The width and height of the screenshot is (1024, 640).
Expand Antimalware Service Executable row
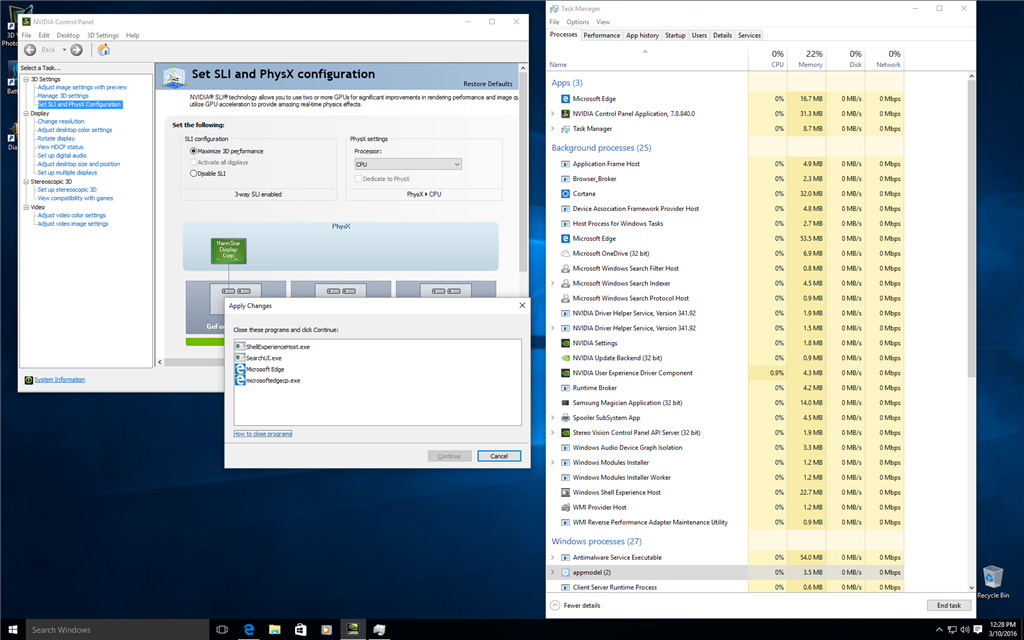pos(552,558)
